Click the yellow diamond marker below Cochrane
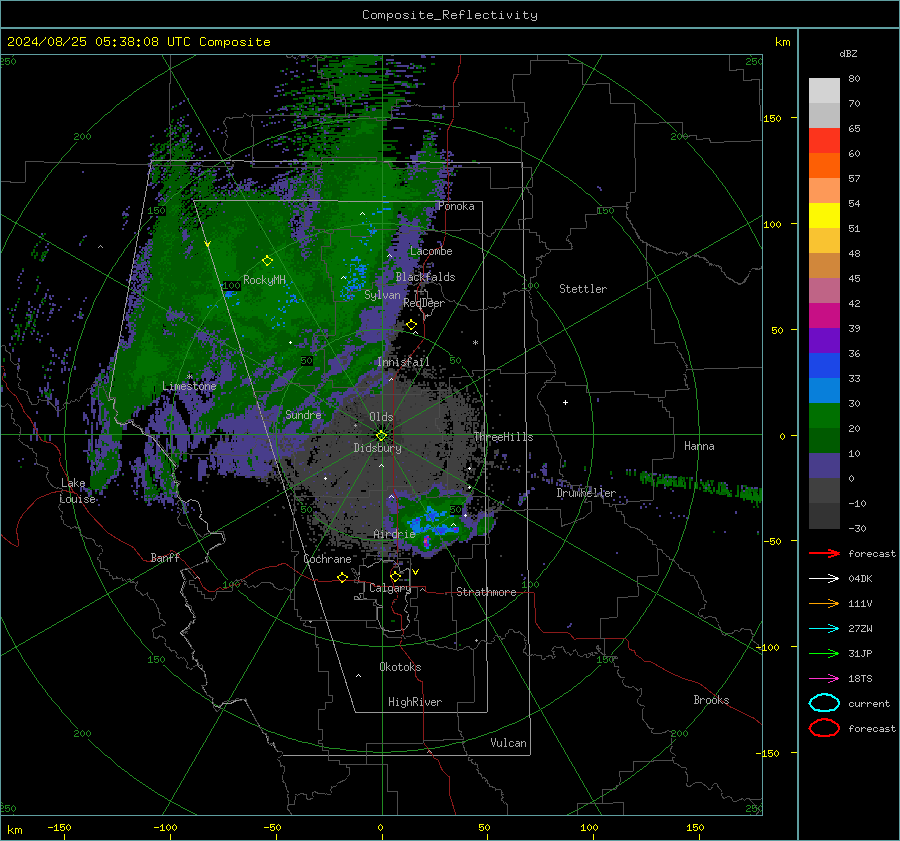Image resolution: width=900 pixels, height=841 pixels. tap(342, 578)
